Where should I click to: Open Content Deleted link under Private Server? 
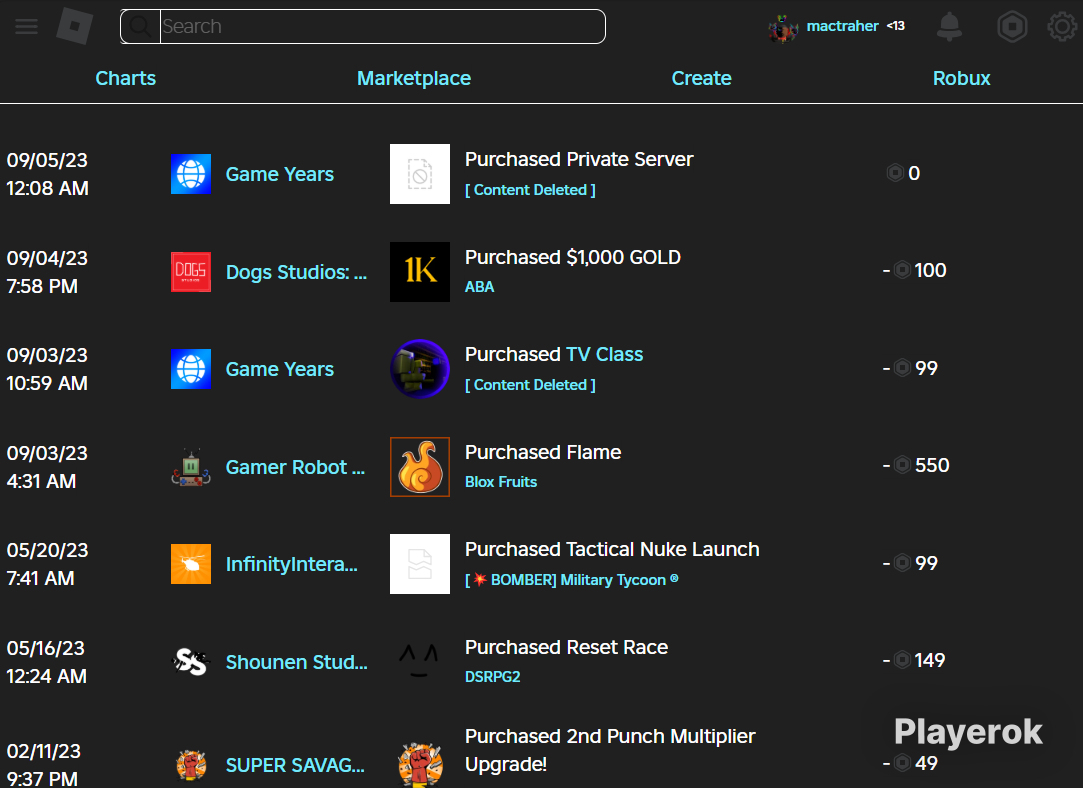pyautogui.click(x=530, y=190)
